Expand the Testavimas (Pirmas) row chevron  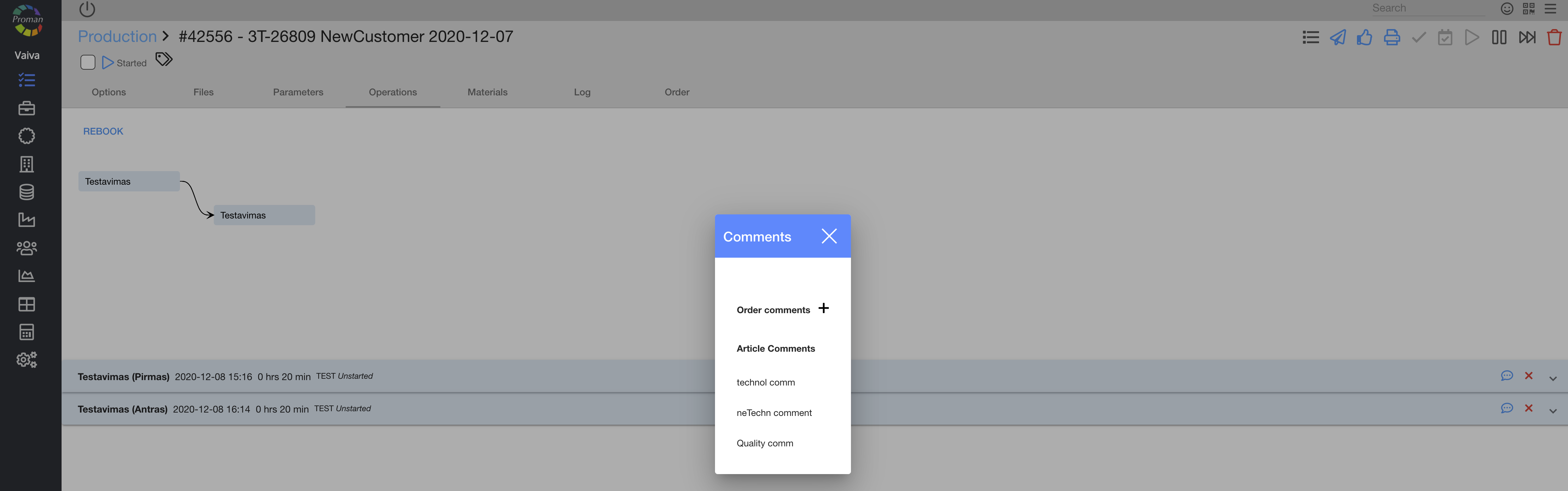(x=1553, y=378)
